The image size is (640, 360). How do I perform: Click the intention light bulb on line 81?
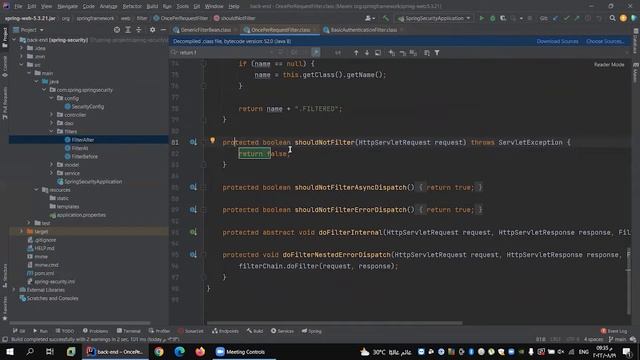(x=212, y=140)
